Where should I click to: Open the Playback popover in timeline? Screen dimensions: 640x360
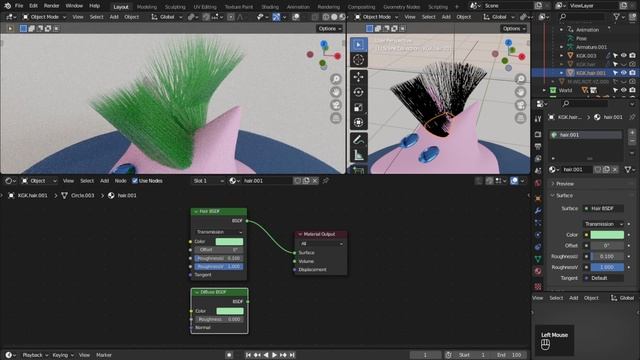(x=35, y=355)
